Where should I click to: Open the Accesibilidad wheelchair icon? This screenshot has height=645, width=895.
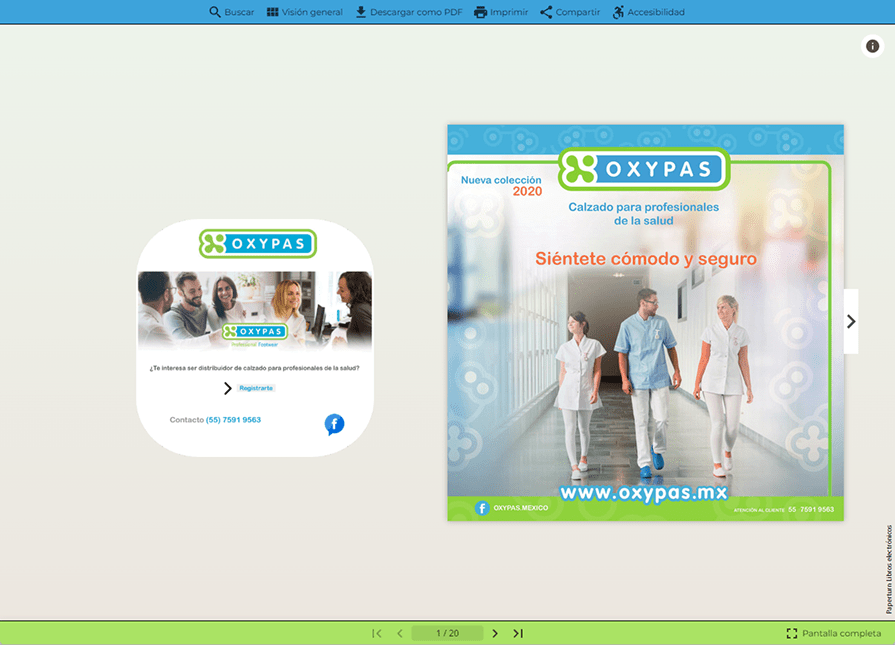point(618,12)
